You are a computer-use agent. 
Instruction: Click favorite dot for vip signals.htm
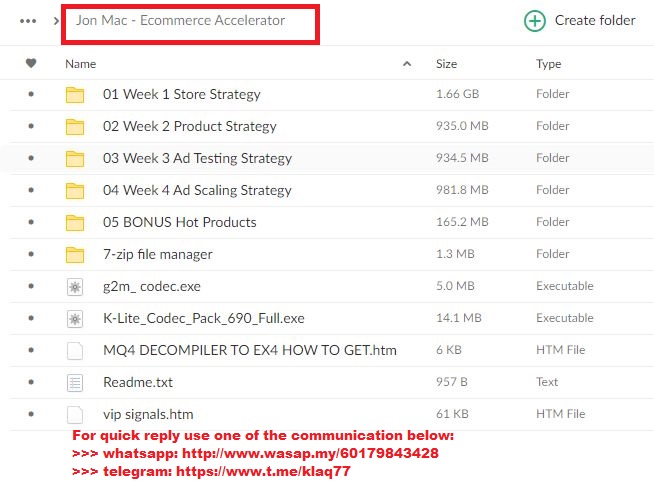pos(31,414)
